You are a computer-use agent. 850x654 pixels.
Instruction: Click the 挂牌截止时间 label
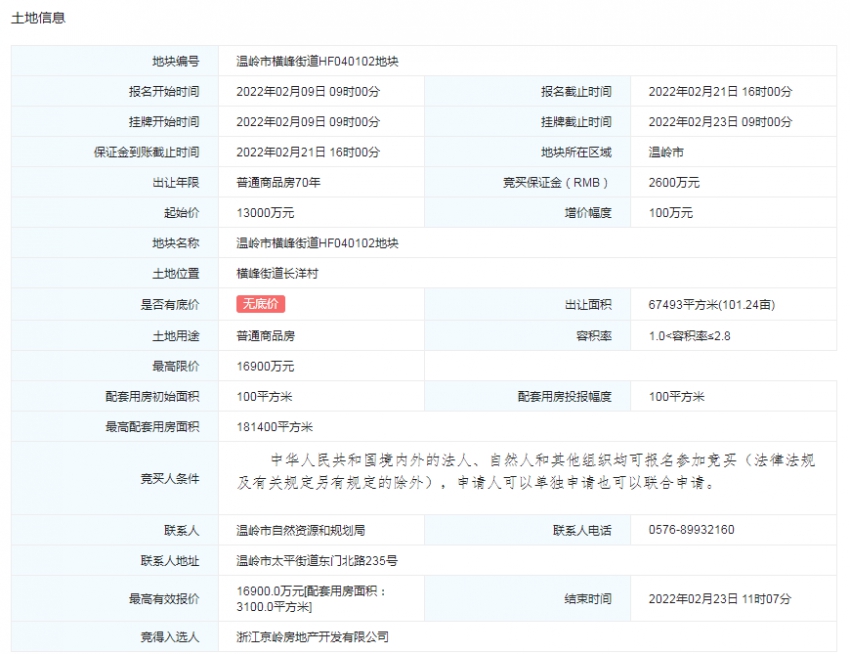click(x=576, y=122)
